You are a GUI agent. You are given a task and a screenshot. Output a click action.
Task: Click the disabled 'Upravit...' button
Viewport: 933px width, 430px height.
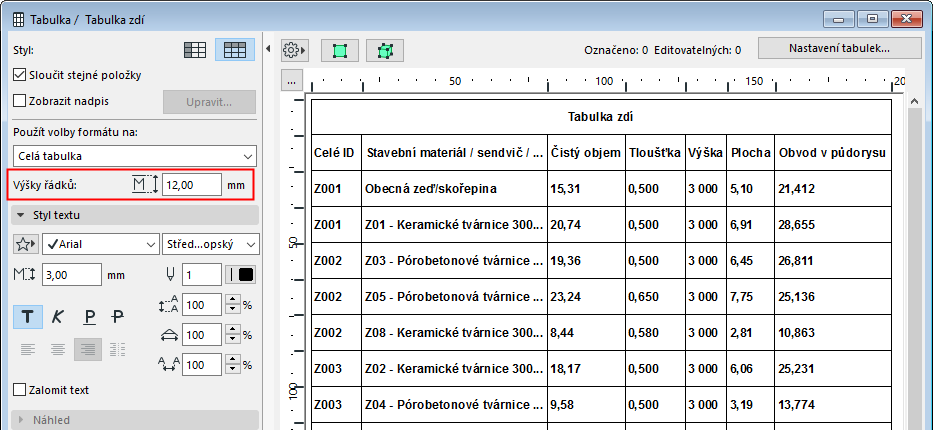209,102
